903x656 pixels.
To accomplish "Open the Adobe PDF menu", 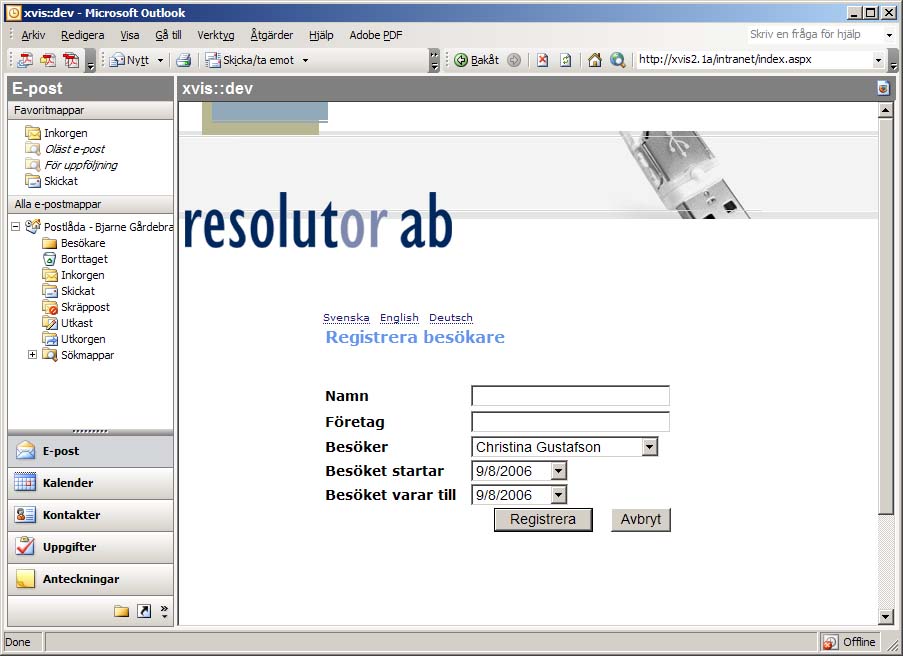I will click(x=375, y=35).
